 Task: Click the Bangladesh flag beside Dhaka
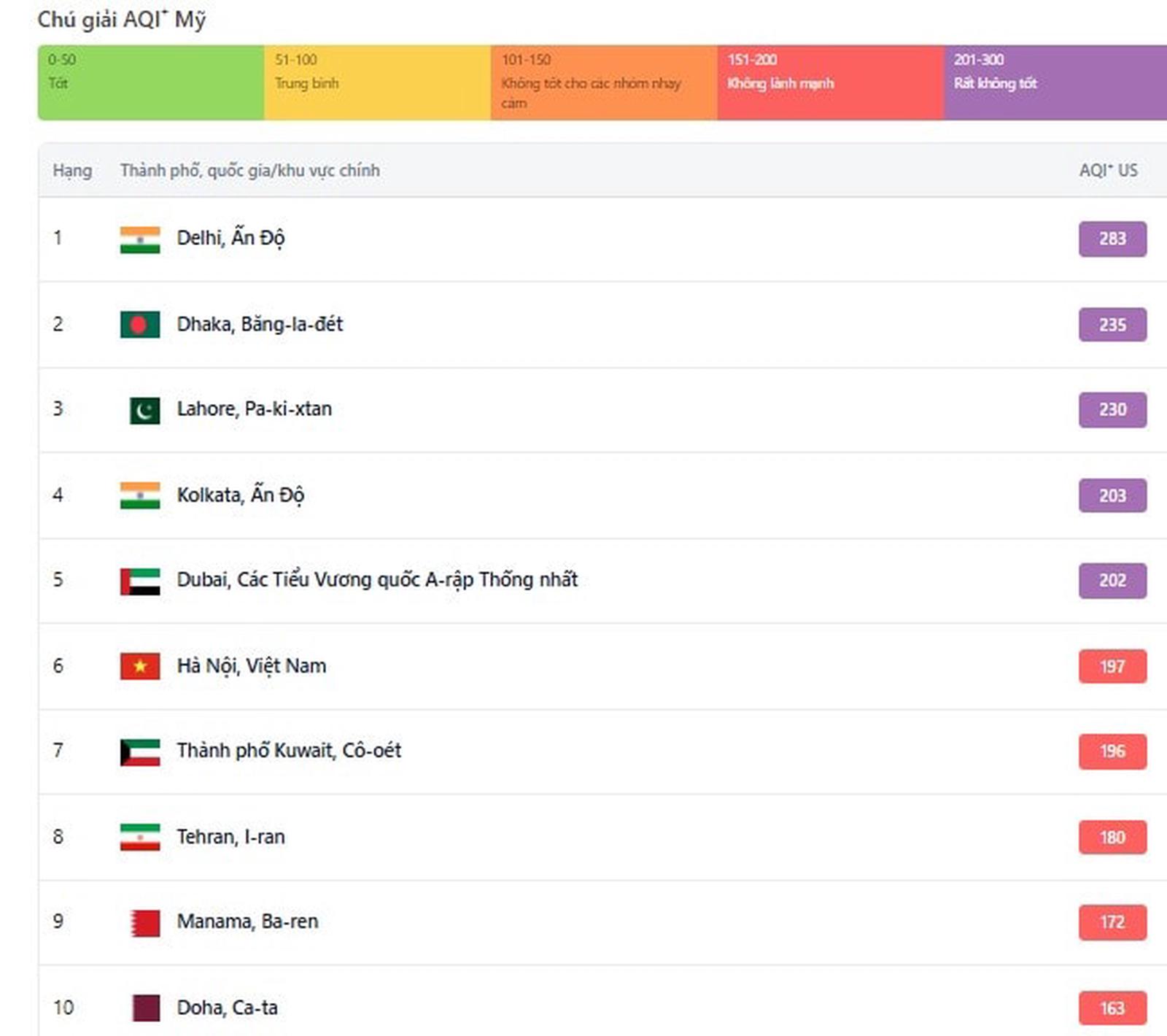tap(140, 325)
